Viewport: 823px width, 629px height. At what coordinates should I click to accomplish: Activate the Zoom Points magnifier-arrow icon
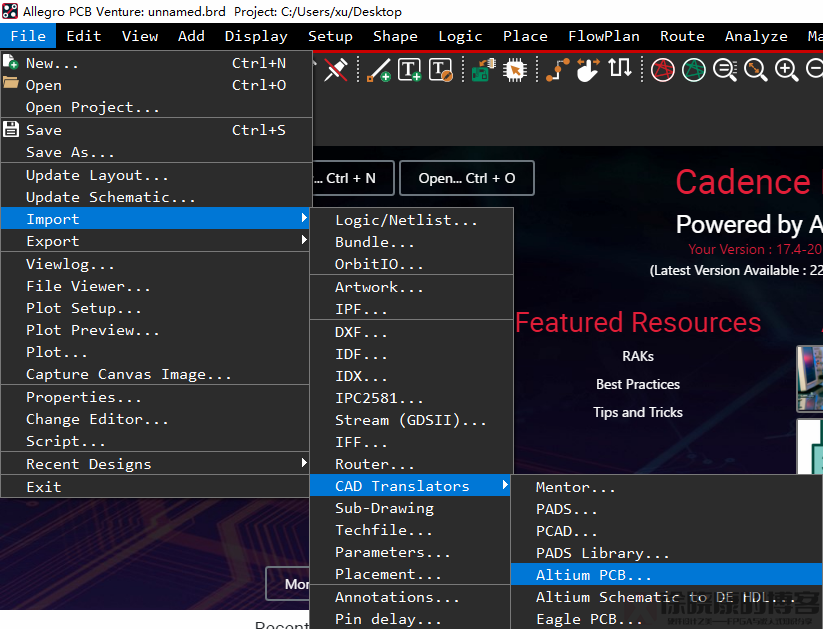[755, 70]
